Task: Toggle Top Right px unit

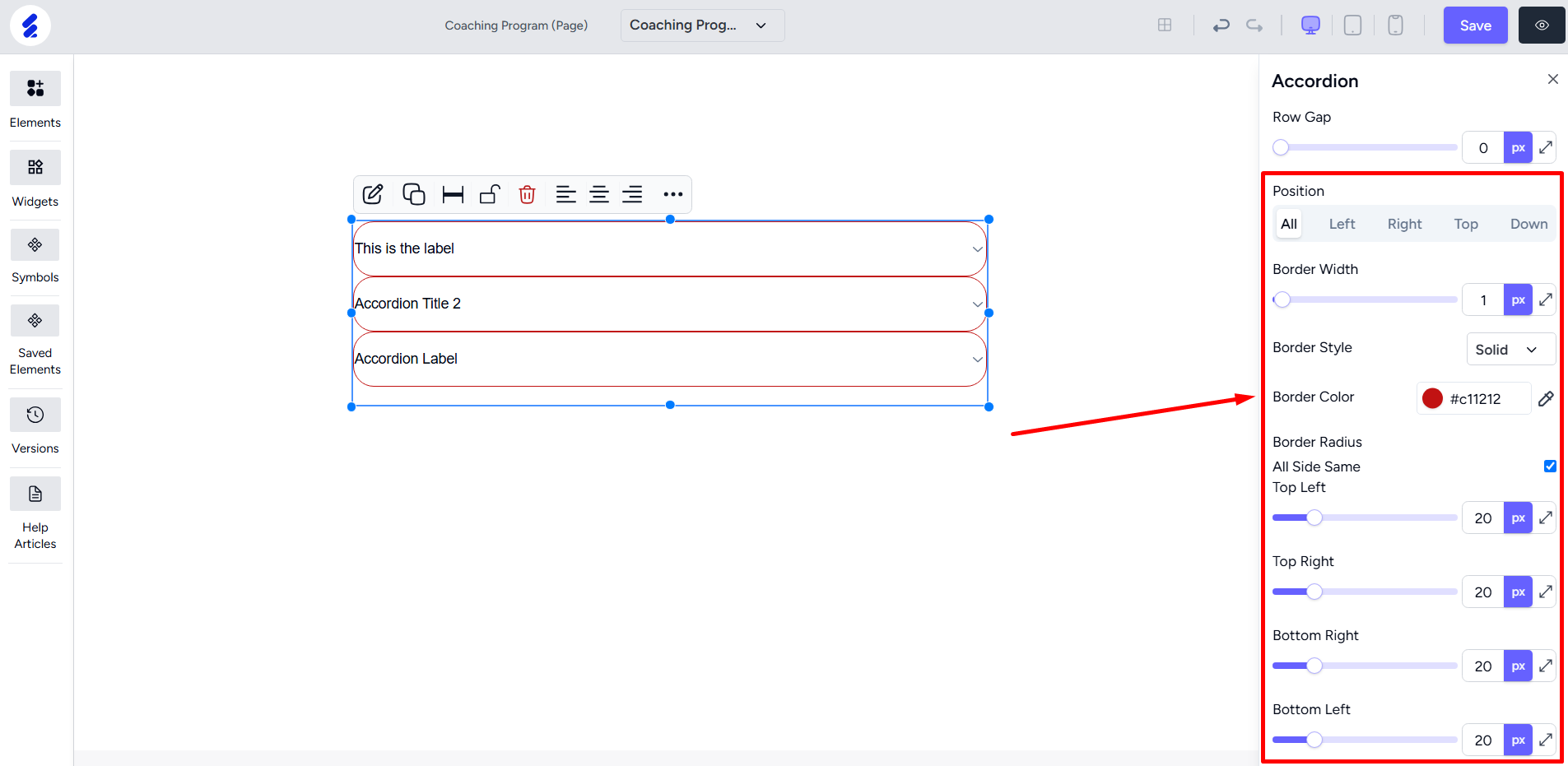Action: pos(1518,592)
